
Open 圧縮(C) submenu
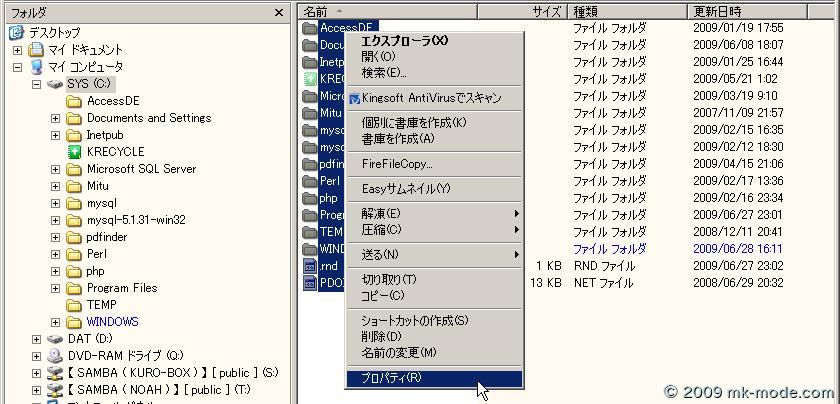(x=434, y=230)
